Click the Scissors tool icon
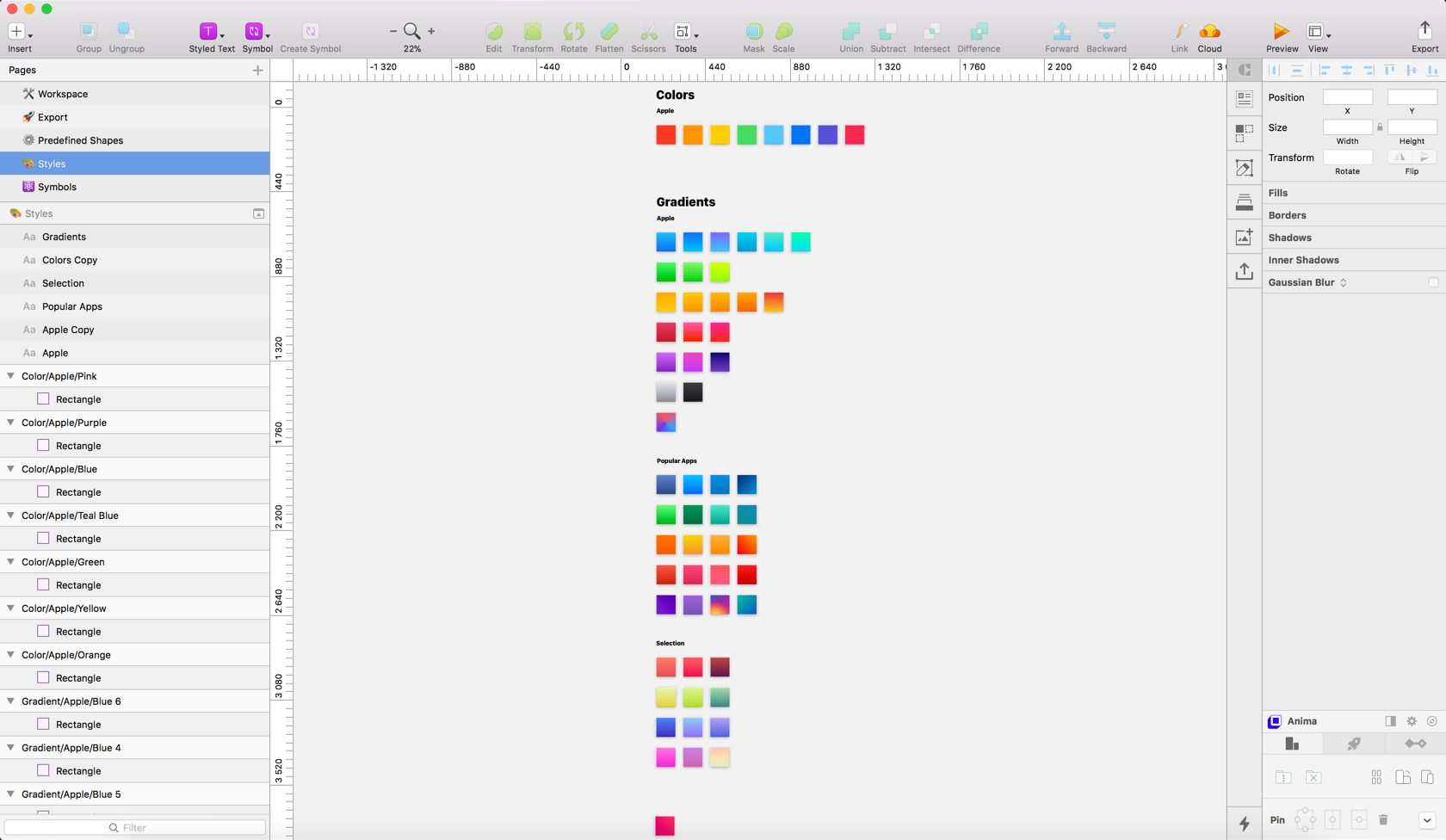The image size is (1446, 840). tap(648, 33)
